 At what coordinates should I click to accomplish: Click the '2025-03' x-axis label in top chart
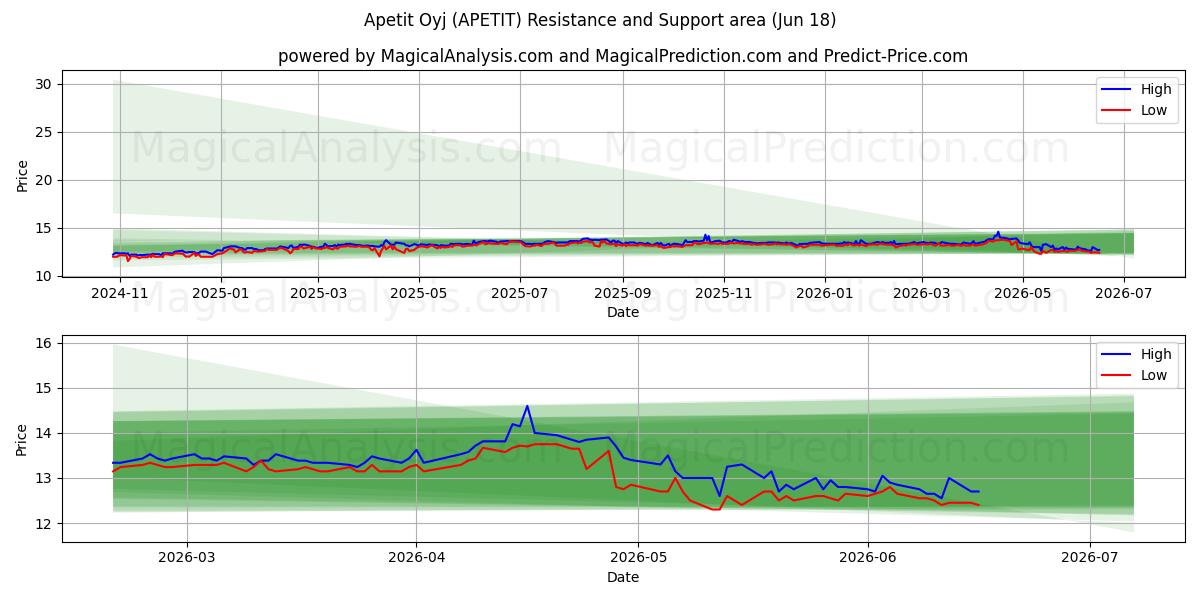[318, 294]
